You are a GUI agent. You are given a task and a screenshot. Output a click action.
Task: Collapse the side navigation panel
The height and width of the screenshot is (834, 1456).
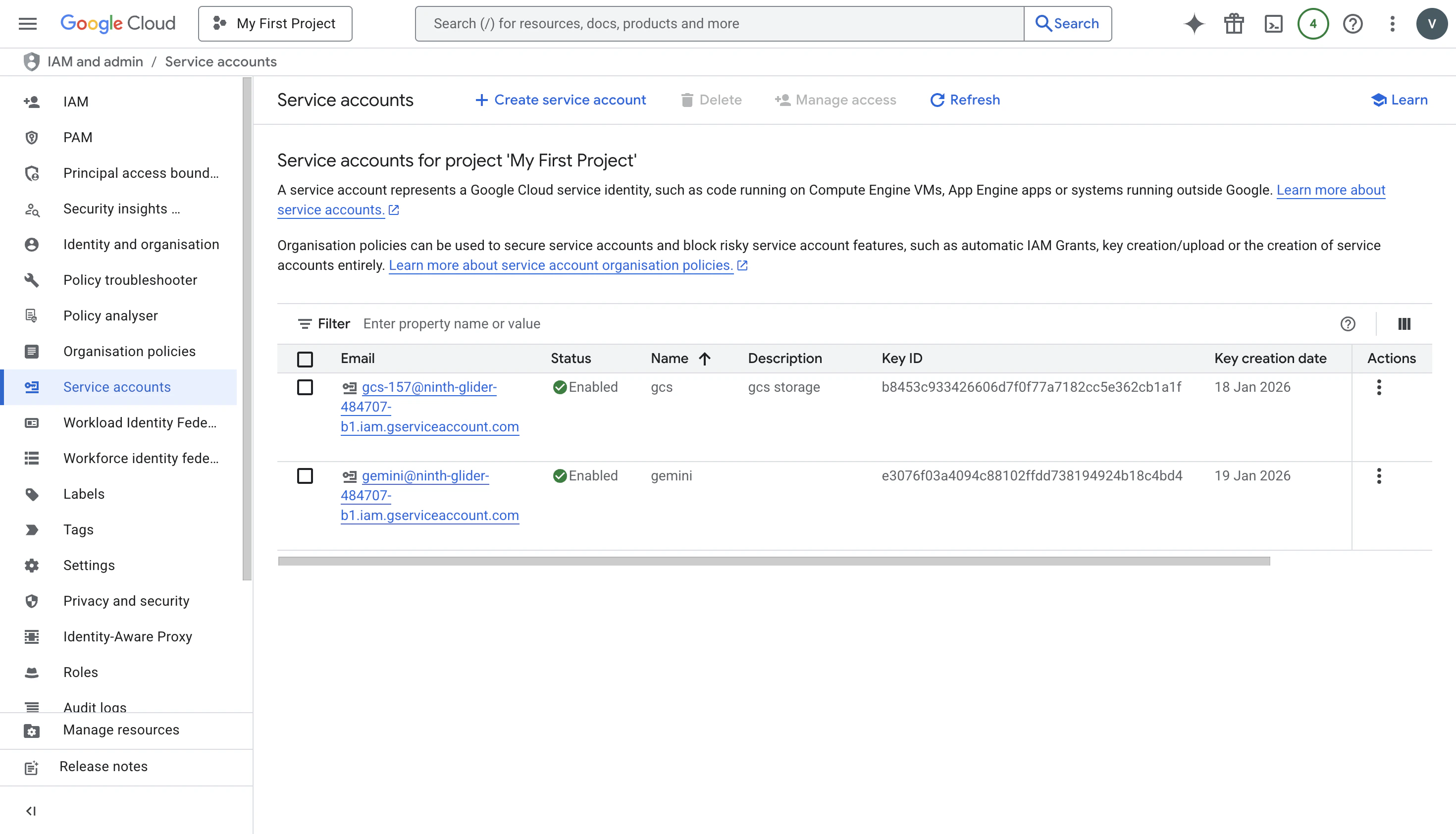click(x=31, y=811)
